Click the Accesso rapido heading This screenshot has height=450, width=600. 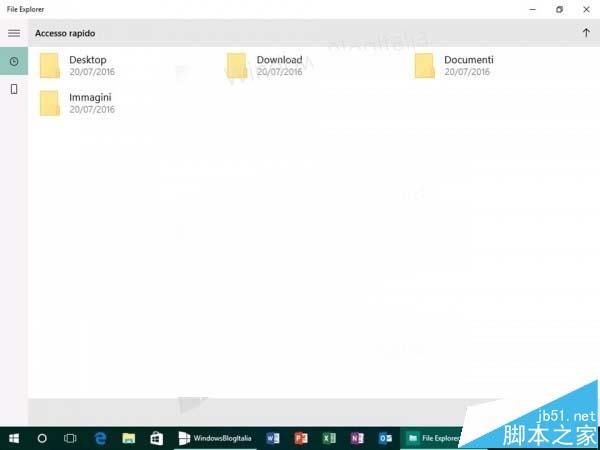coord(65,33)
